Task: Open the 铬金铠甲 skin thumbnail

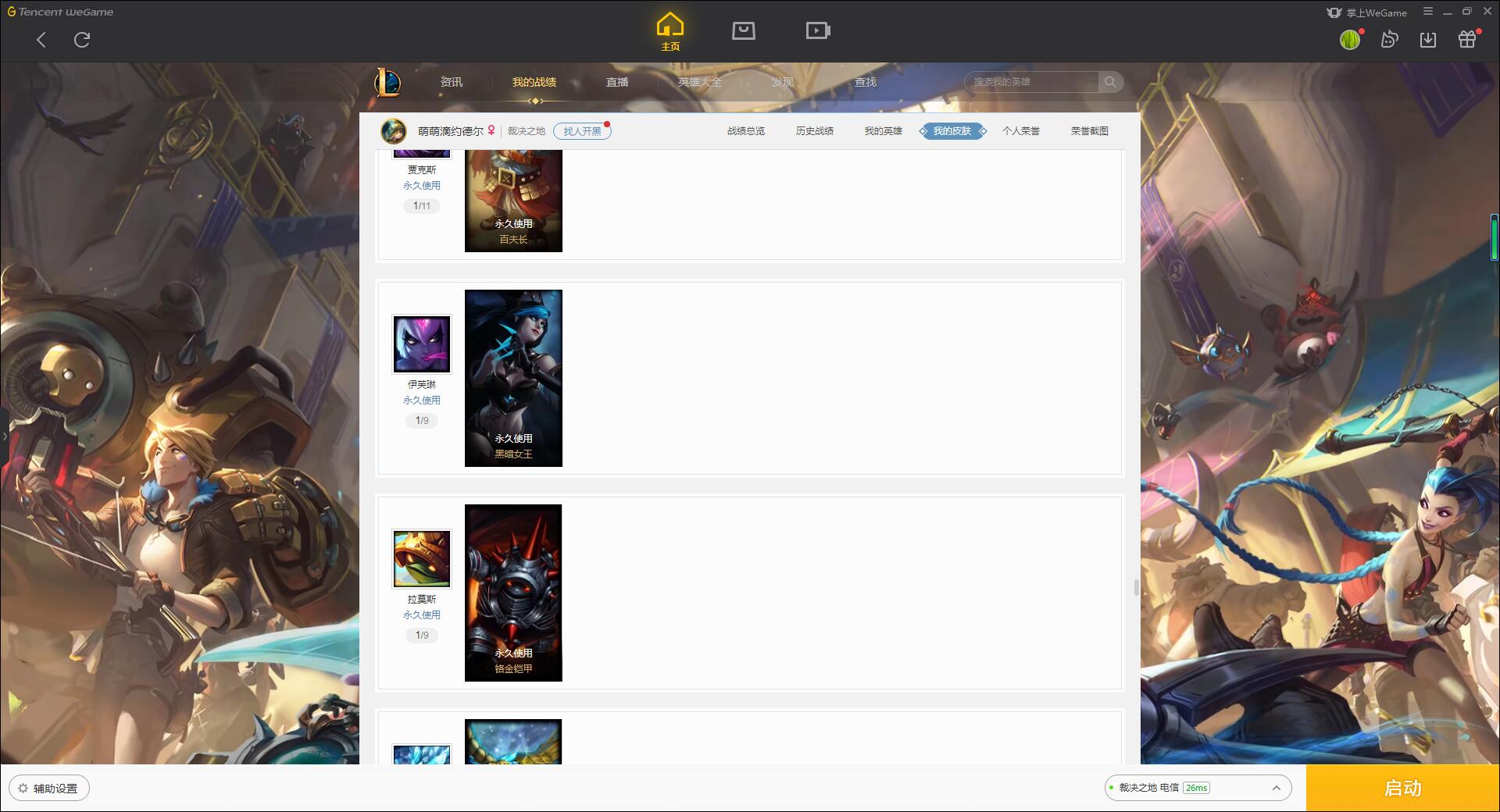Action: [x=513, y=593]
